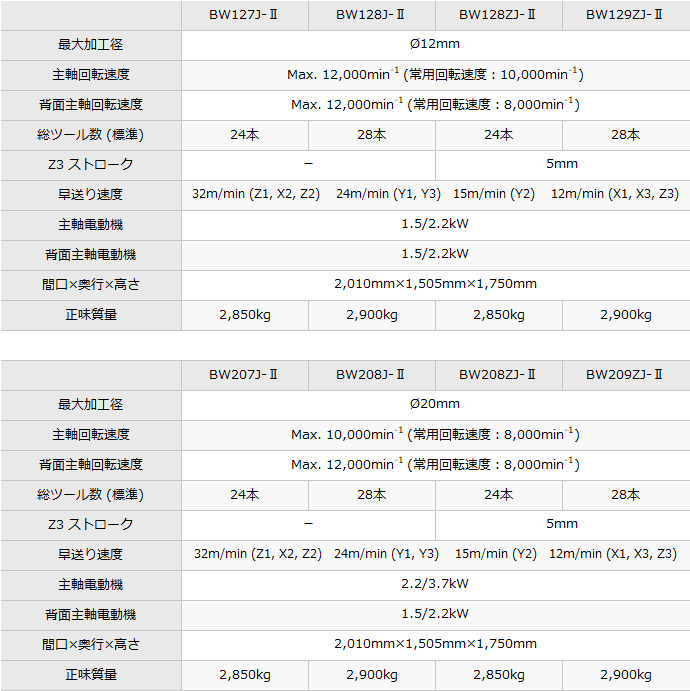Image resolution: width=690 pixels, height=691 pixels.
Task: Select the BW209ZJ-Ⅱ column header
Action: point(624,375)
